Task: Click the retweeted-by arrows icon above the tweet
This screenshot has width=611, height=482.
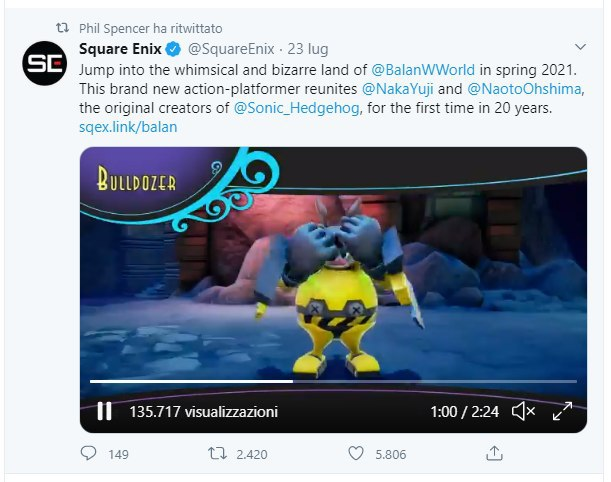Action: (62, 28)
